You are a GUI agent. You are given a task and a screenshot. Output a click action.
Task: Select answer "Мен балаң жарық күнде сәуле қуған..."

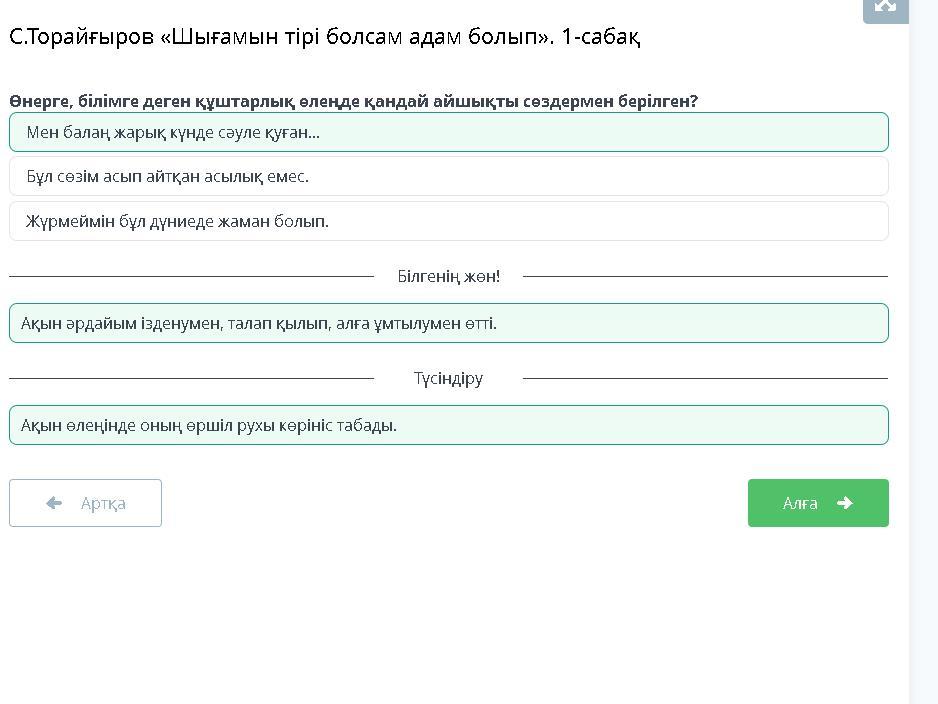(448, 132)
